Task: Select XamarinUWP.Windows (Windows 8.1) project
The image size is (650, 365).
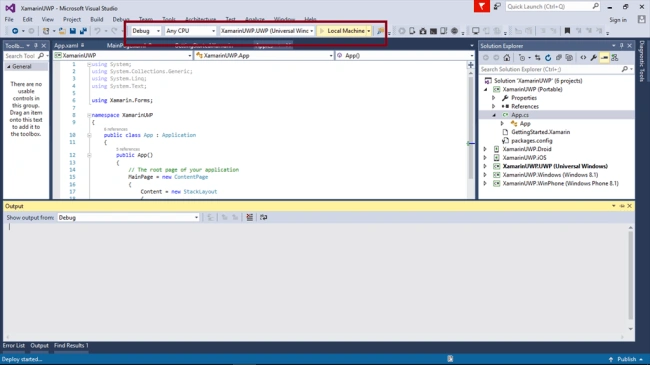Action: [550, 175]
